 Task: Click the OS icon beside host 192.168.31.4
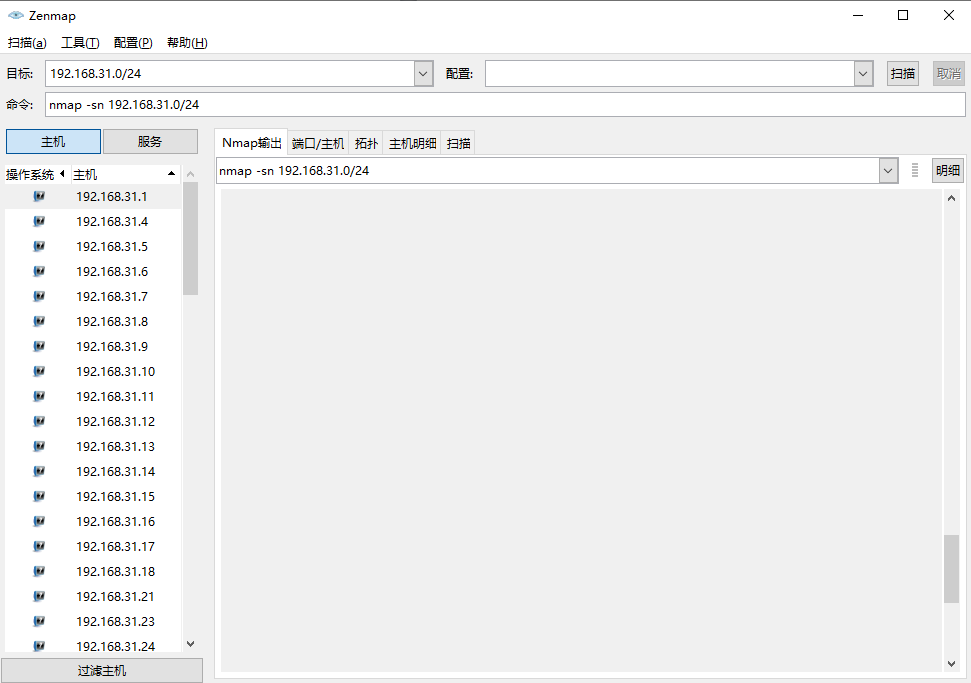click(x=39, y=221)
